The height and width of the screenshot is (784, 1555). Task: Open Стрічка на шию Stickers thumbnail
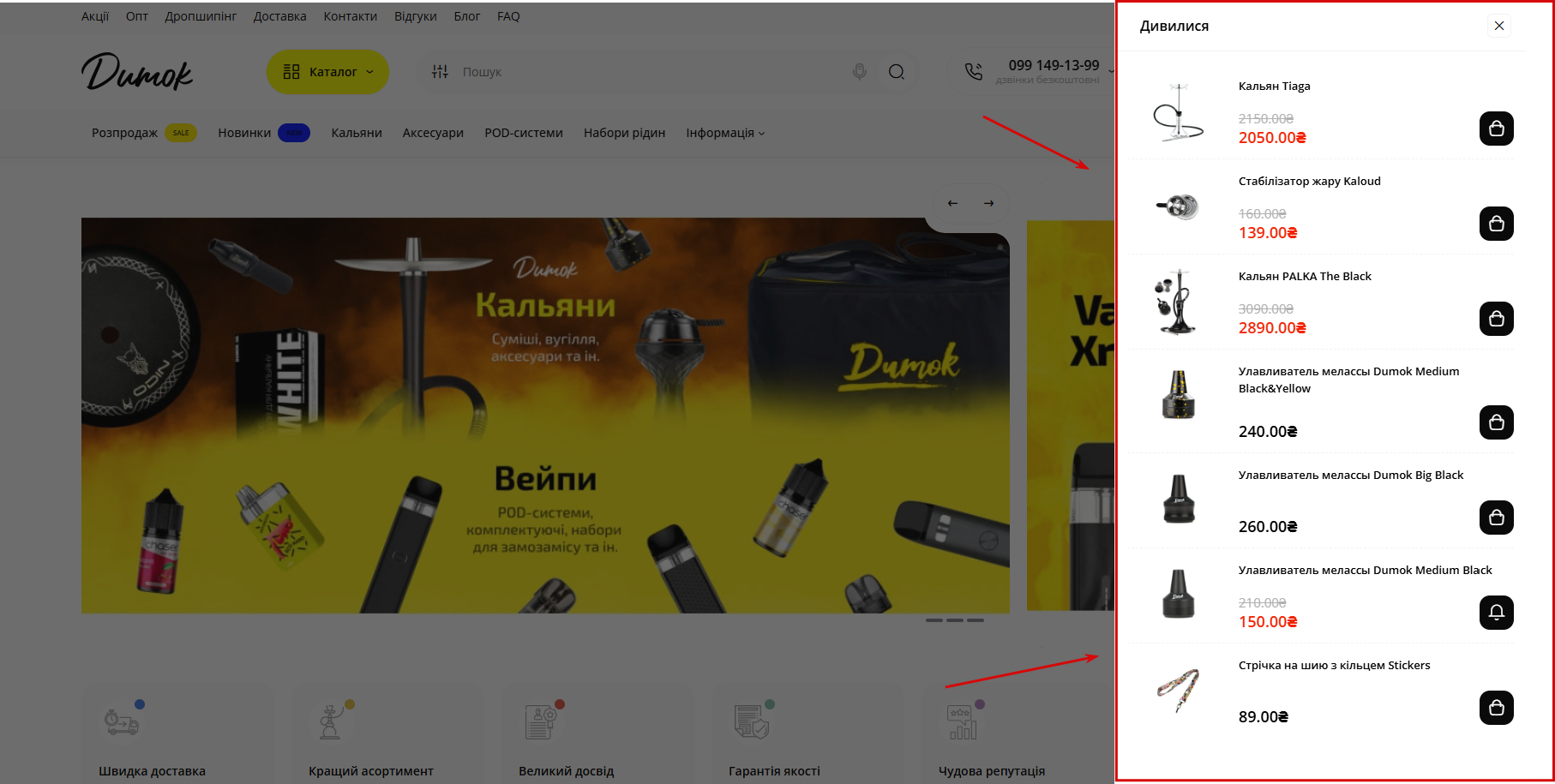tap(1179, 690)
